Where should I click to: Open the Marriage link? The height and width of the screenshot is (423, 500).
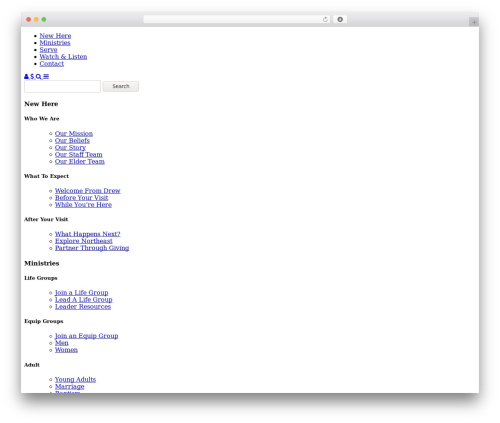click(70, 387)
